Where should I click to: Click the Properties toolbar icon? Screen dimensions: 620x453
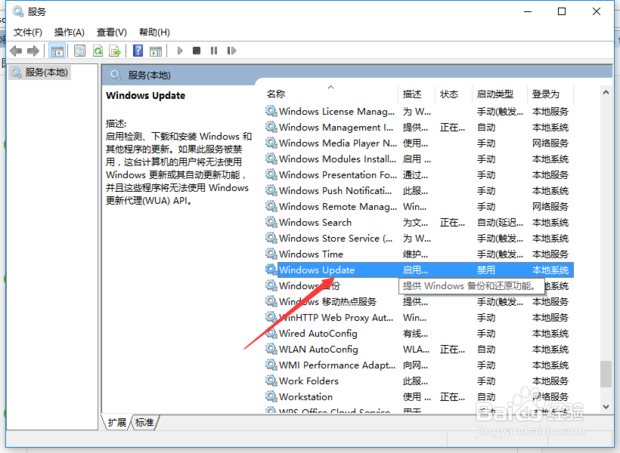coord(80,51)
